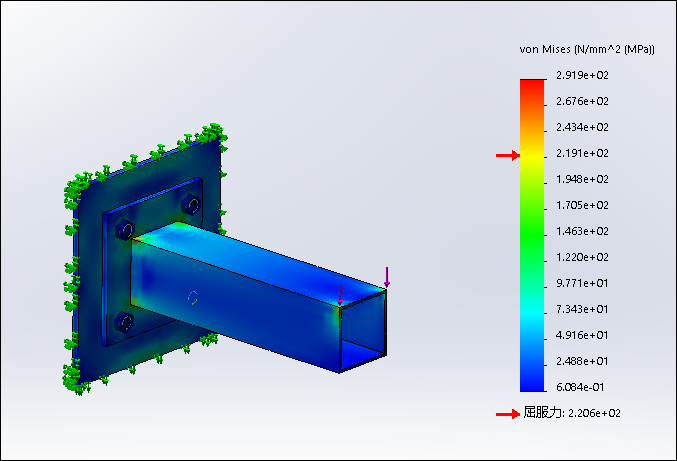Pick legend value 1.705e+02
The height and width of the screenshot is (461, 677).
tap(582, 205)
